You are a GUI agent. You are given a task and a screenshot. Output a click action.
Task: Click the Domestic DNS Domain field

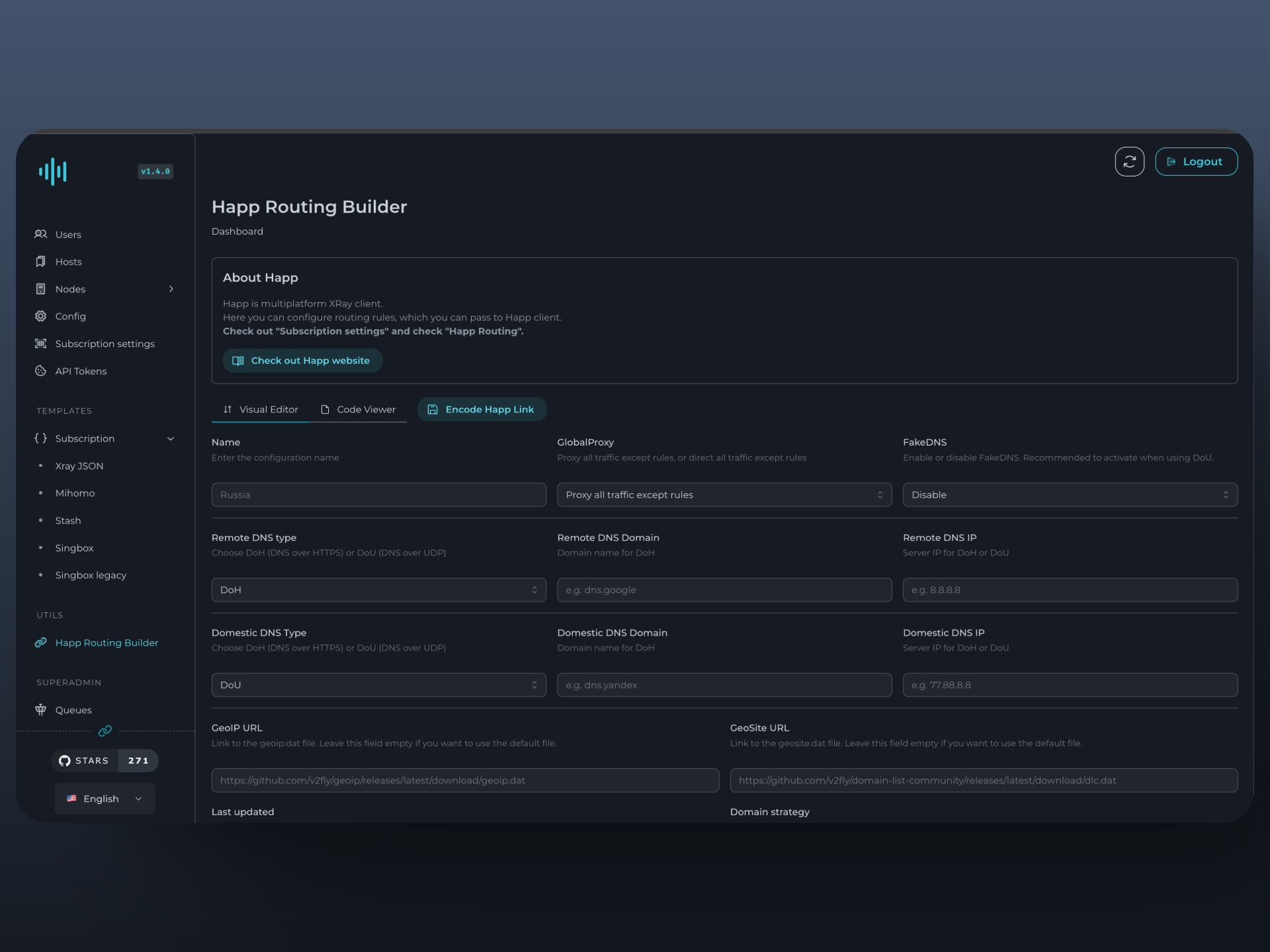point(724,685)
